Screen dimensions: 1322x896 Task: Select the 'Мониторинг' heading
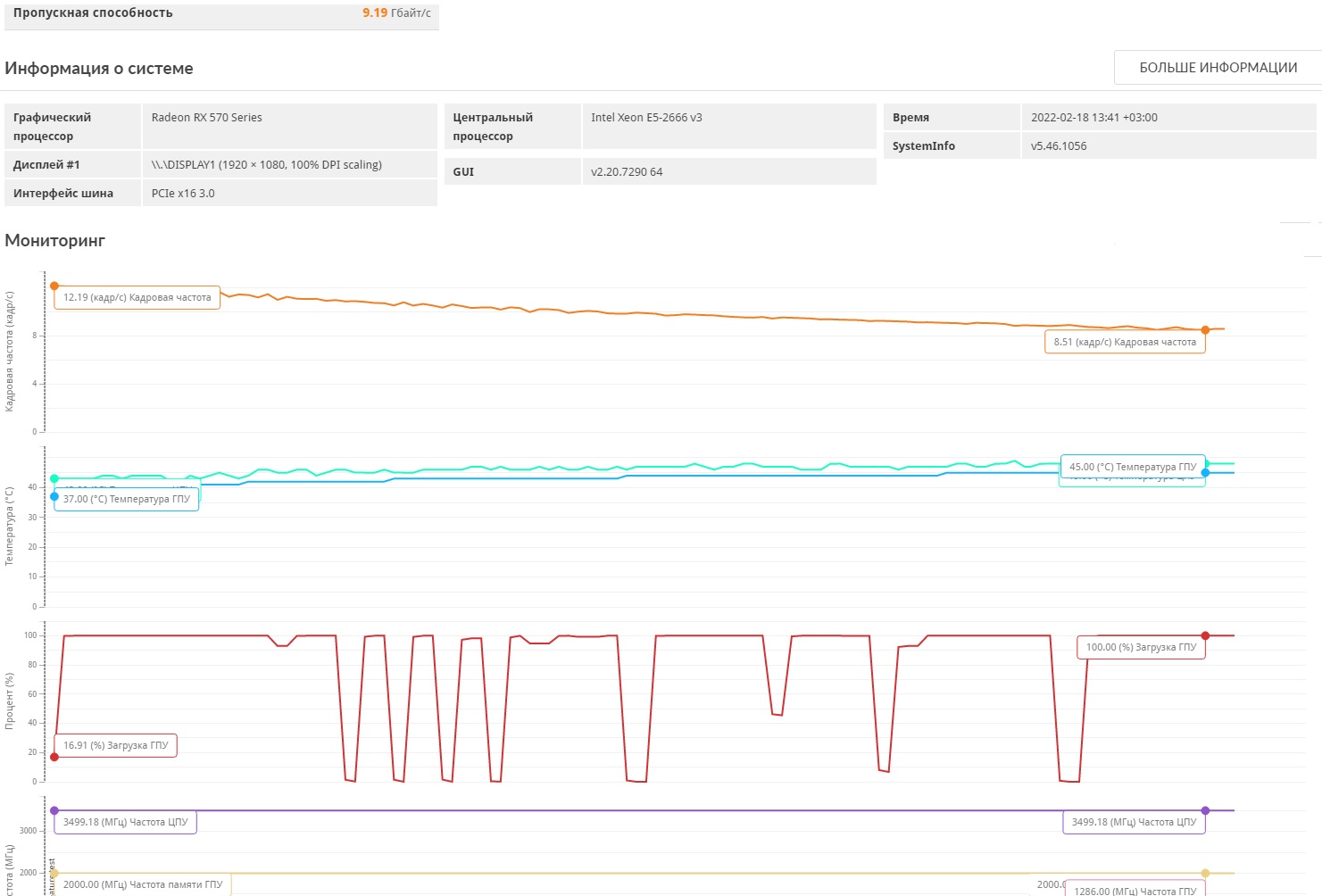pyautogui.click(x=55, y=241)
